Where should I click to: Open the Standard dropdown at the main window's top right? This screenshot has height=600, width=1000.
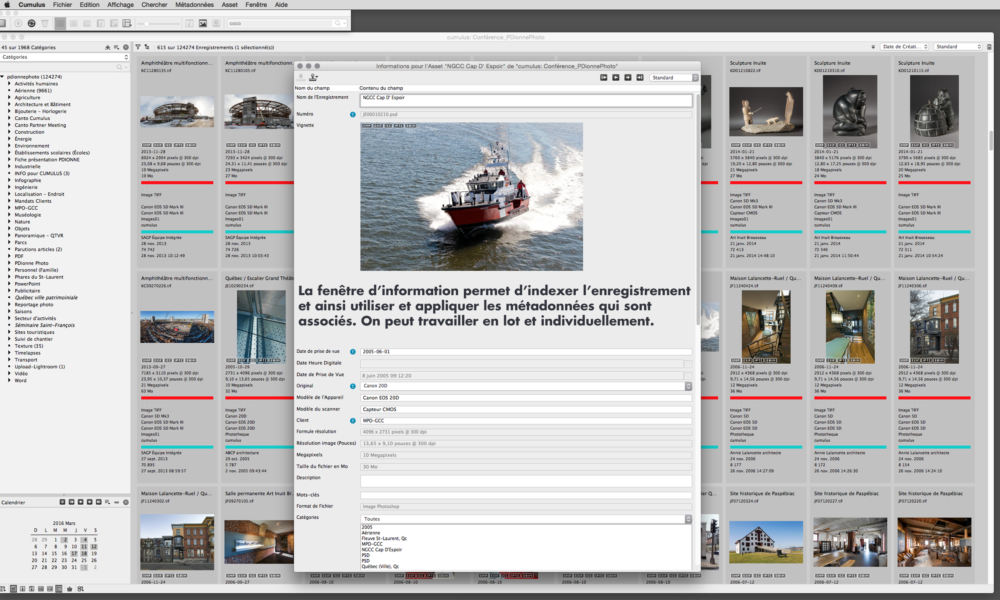(958, 47)
